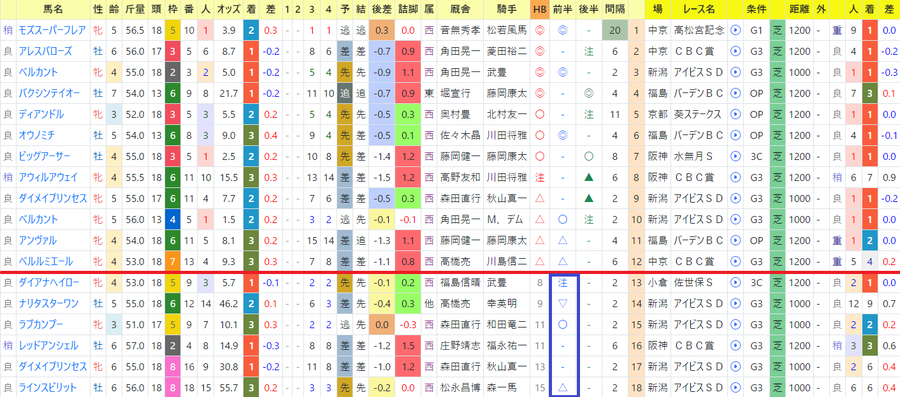Click the 斤量 column header

click(135, 9)
